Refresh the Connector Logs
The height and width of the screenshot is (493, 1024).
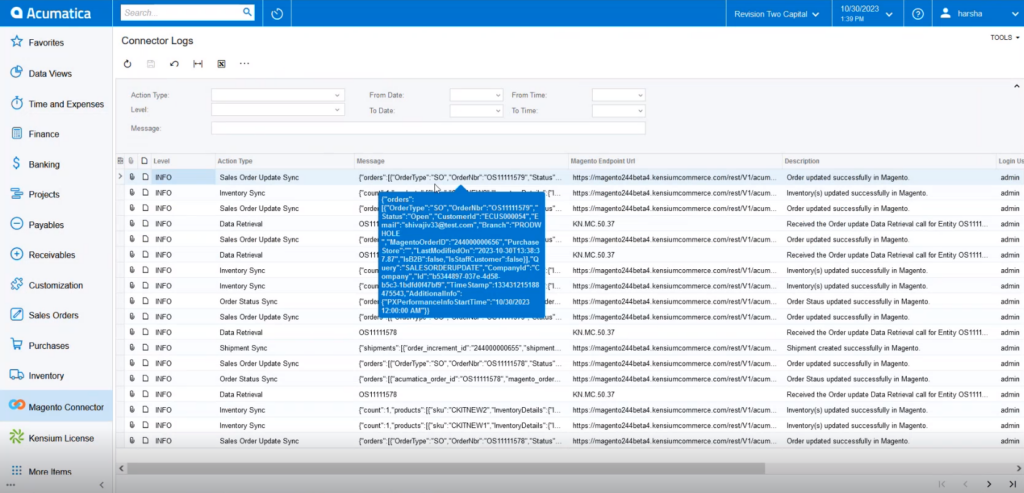click(x=127, y=64)
